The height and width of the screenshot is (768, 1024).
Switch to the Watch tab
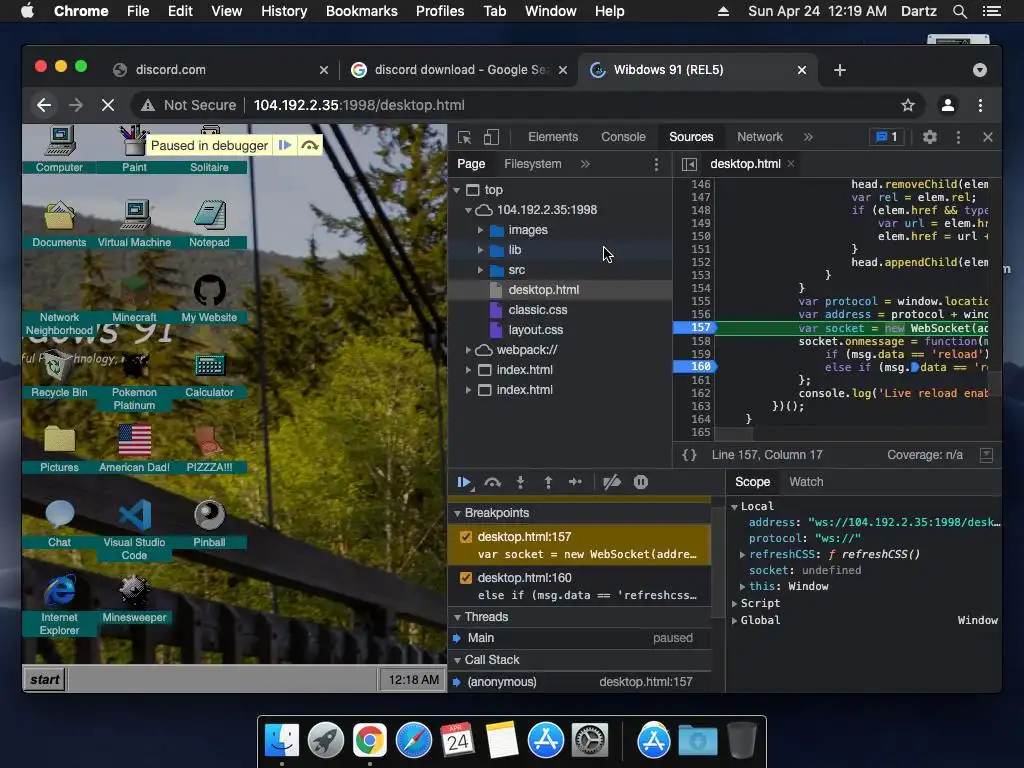point(806,482)
